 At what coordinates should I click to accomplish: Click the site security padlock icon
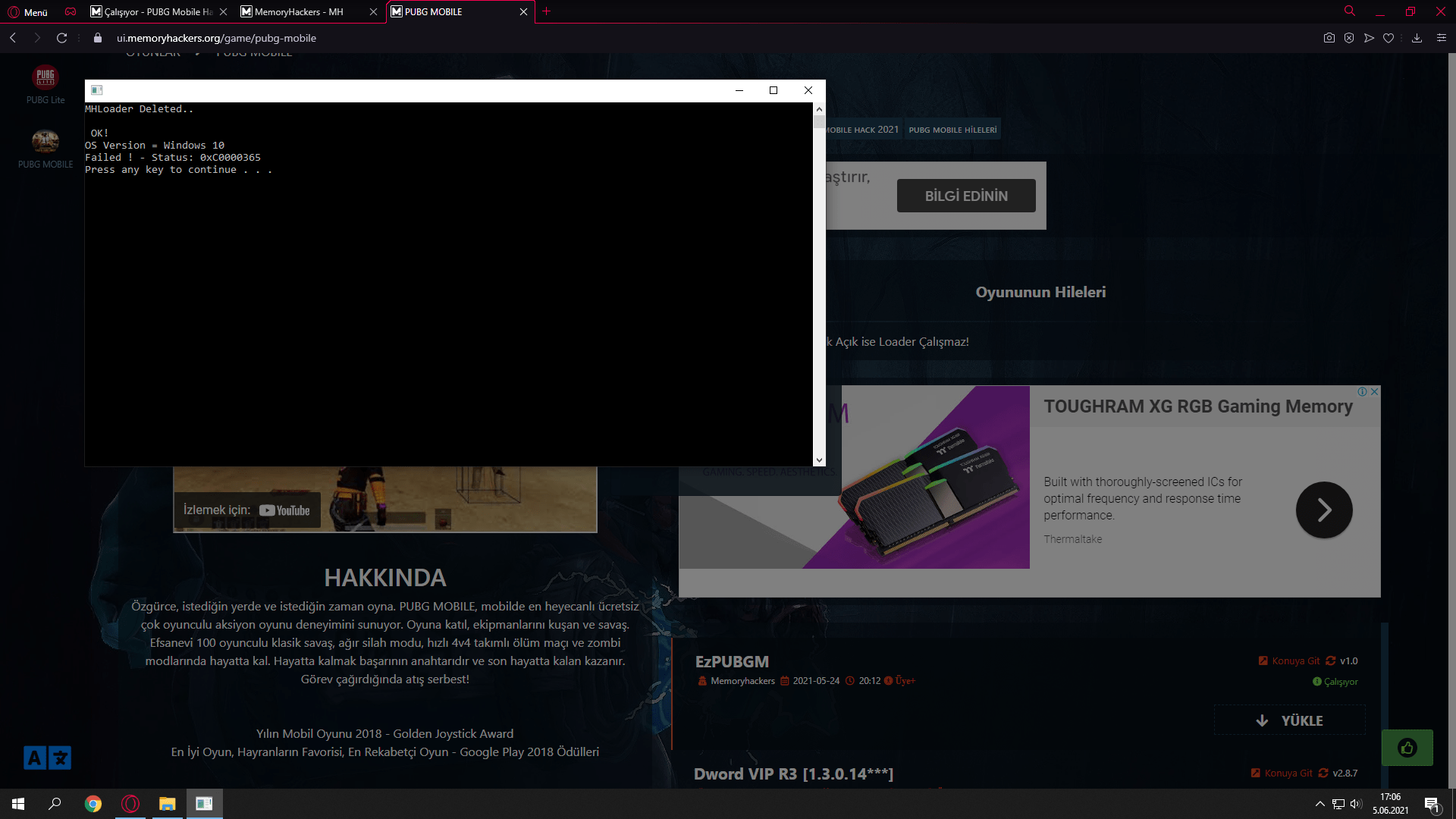click(98, 38)
